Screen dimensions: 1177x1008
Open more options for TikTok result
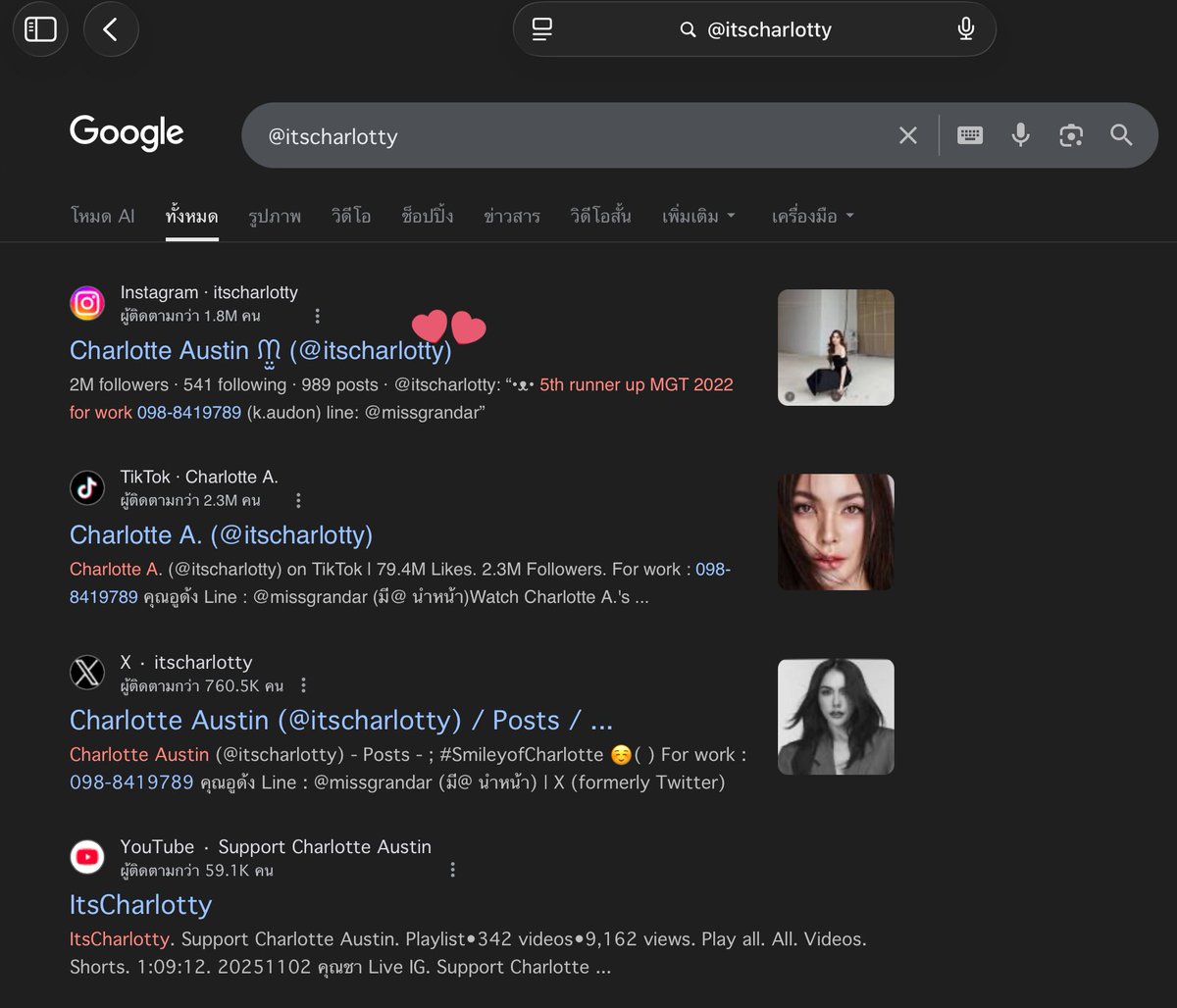pyautogui.click(x=298, y=500)
